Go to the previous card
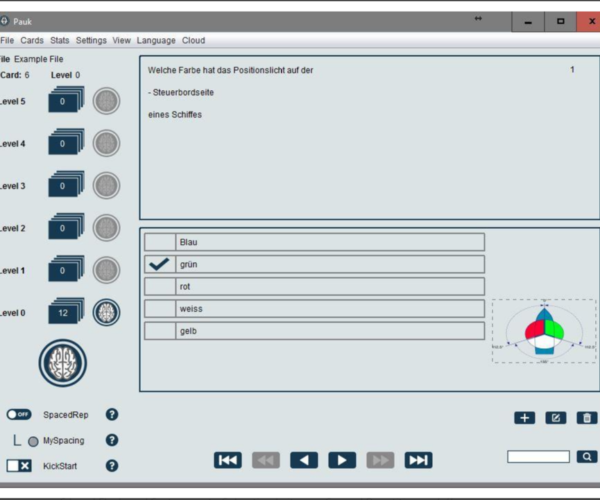This screenshot has height=500, width=600. pos(304,460)
